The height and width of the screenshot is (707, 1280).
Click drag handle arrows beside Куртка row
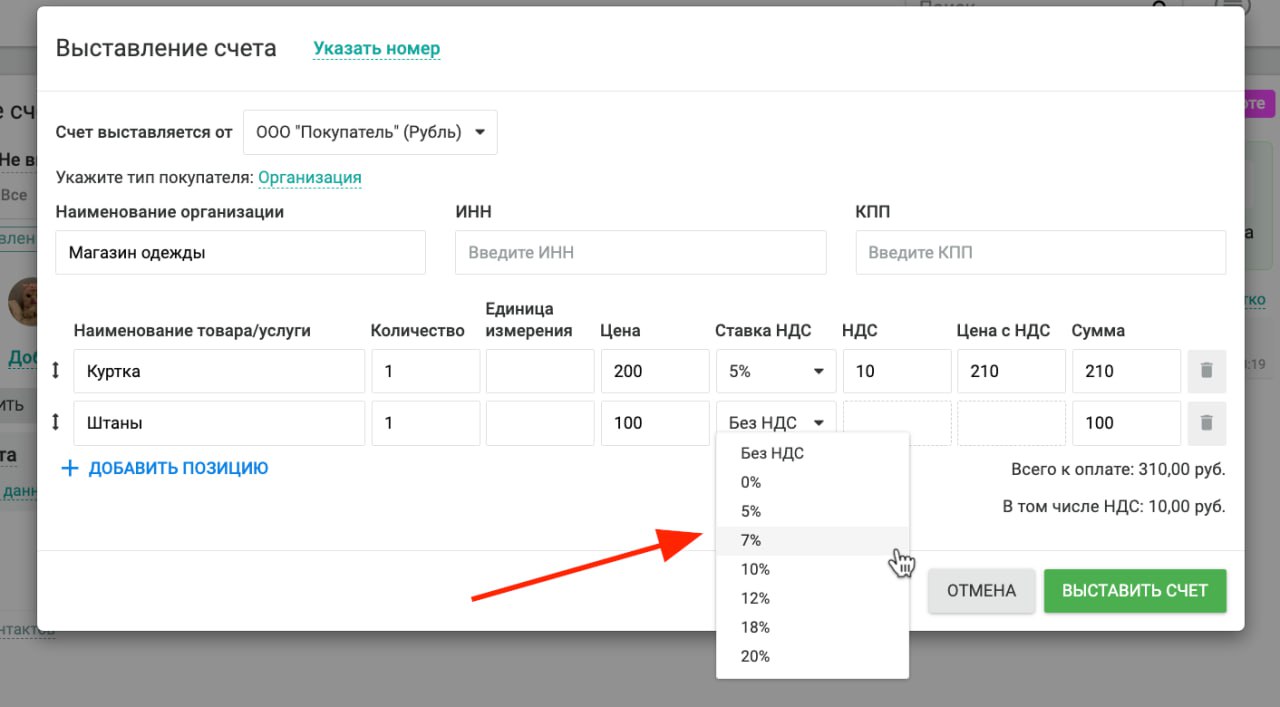point(56,371)
